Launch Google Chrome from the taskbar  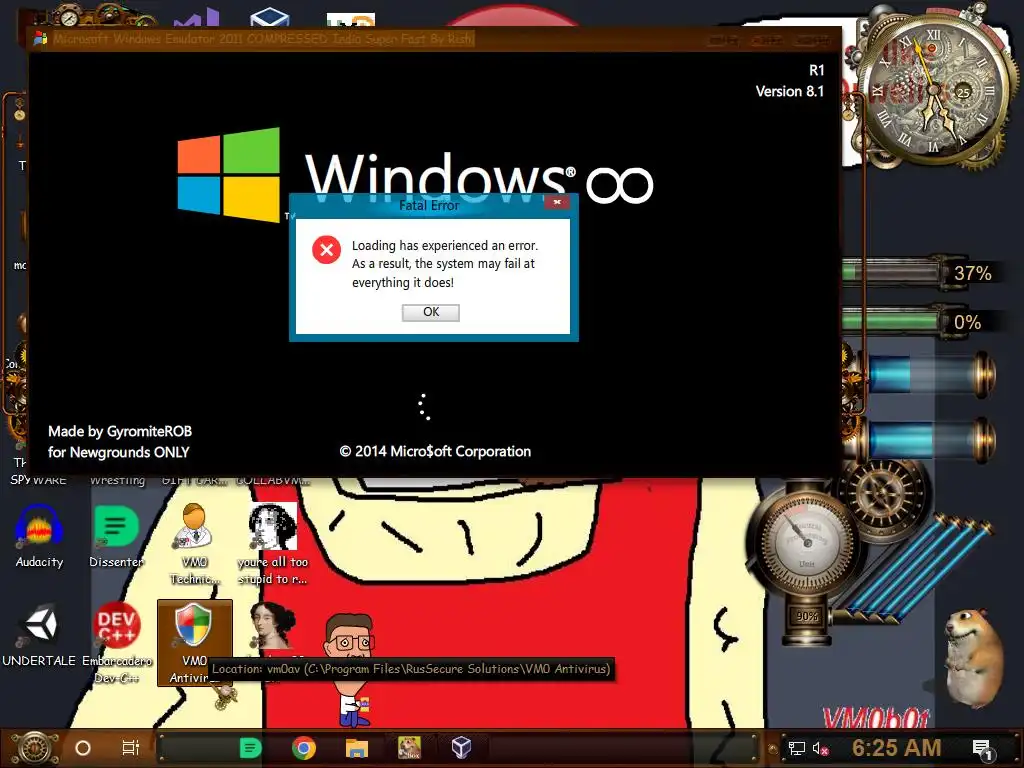pos(304,748)
